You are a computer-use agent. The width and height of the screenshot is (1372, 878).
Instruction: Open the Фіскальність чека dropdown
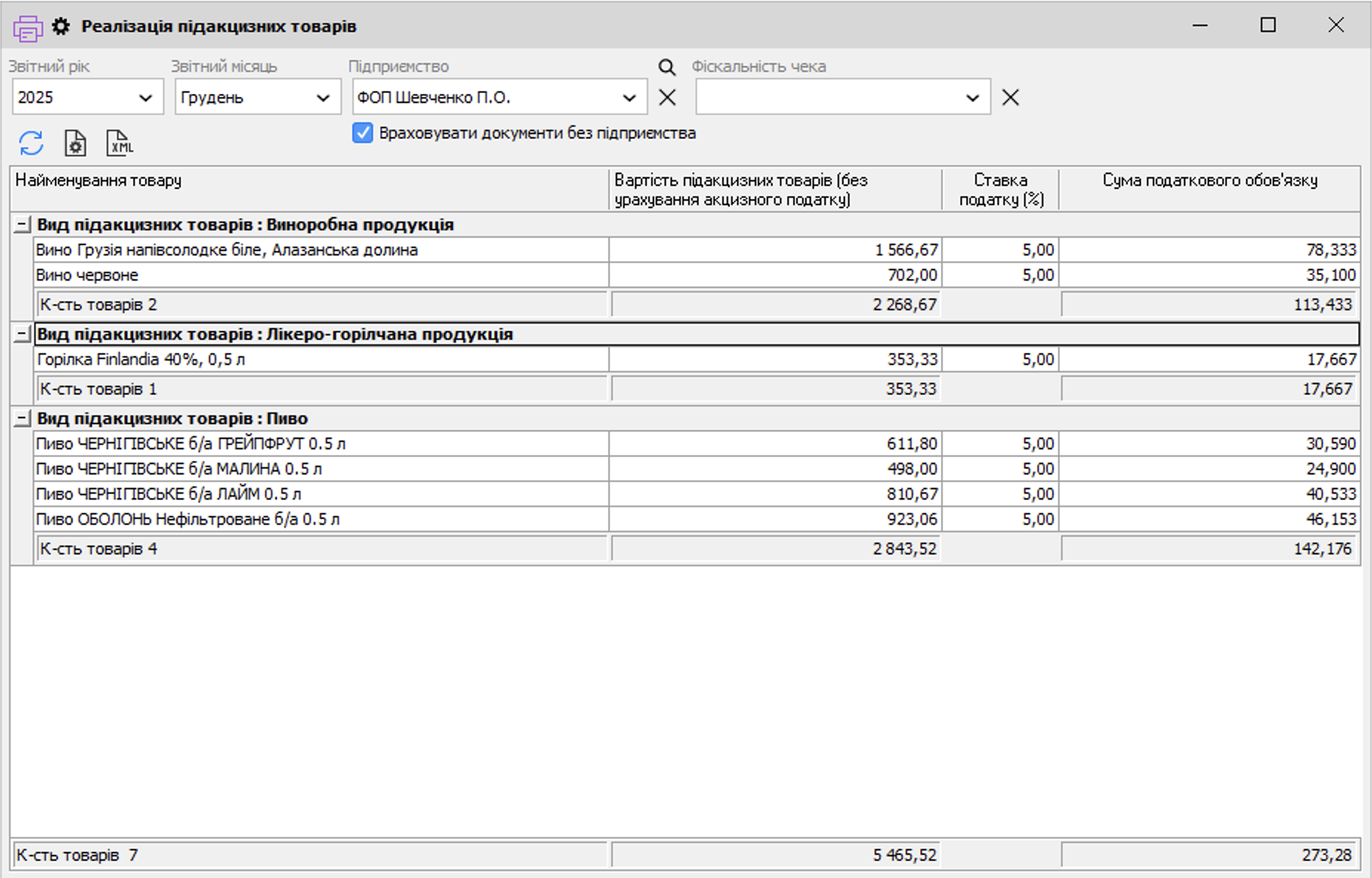tap(972, 98)
